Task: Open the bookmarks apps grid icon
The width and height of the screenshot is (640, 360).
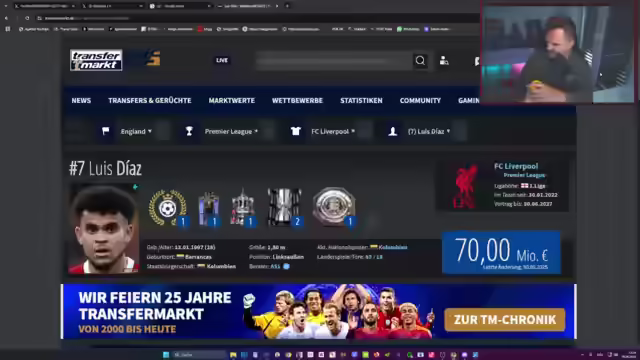Action: (x=8, y=29)
